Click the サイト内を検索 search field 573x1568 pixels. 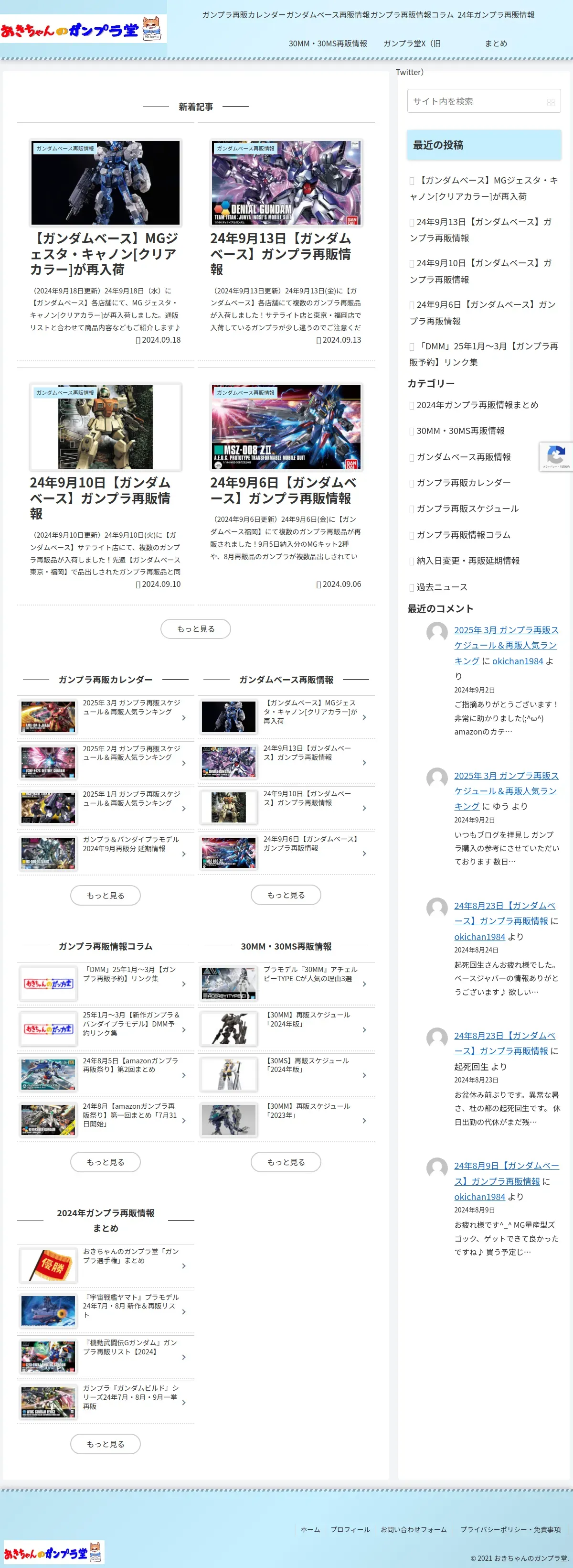point(484,101)
